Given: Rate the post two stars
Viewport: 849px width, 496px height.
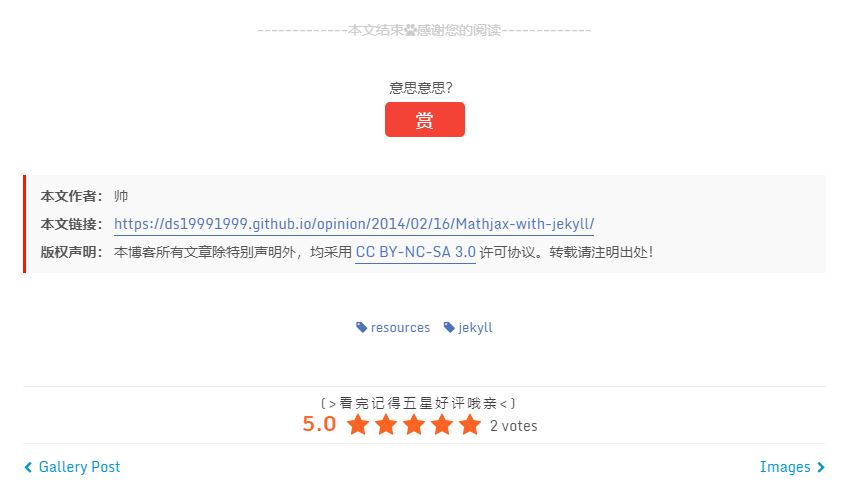Looking at the screenshot, I should 386,425.
